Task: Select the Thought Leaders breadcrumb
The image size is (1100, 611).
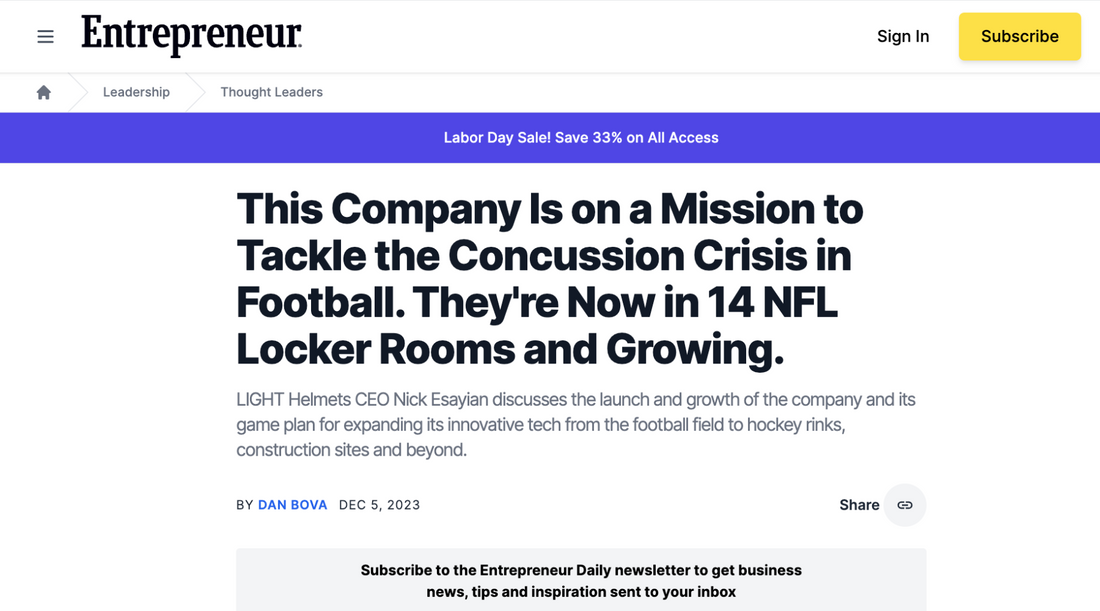Action: point(271,92)
